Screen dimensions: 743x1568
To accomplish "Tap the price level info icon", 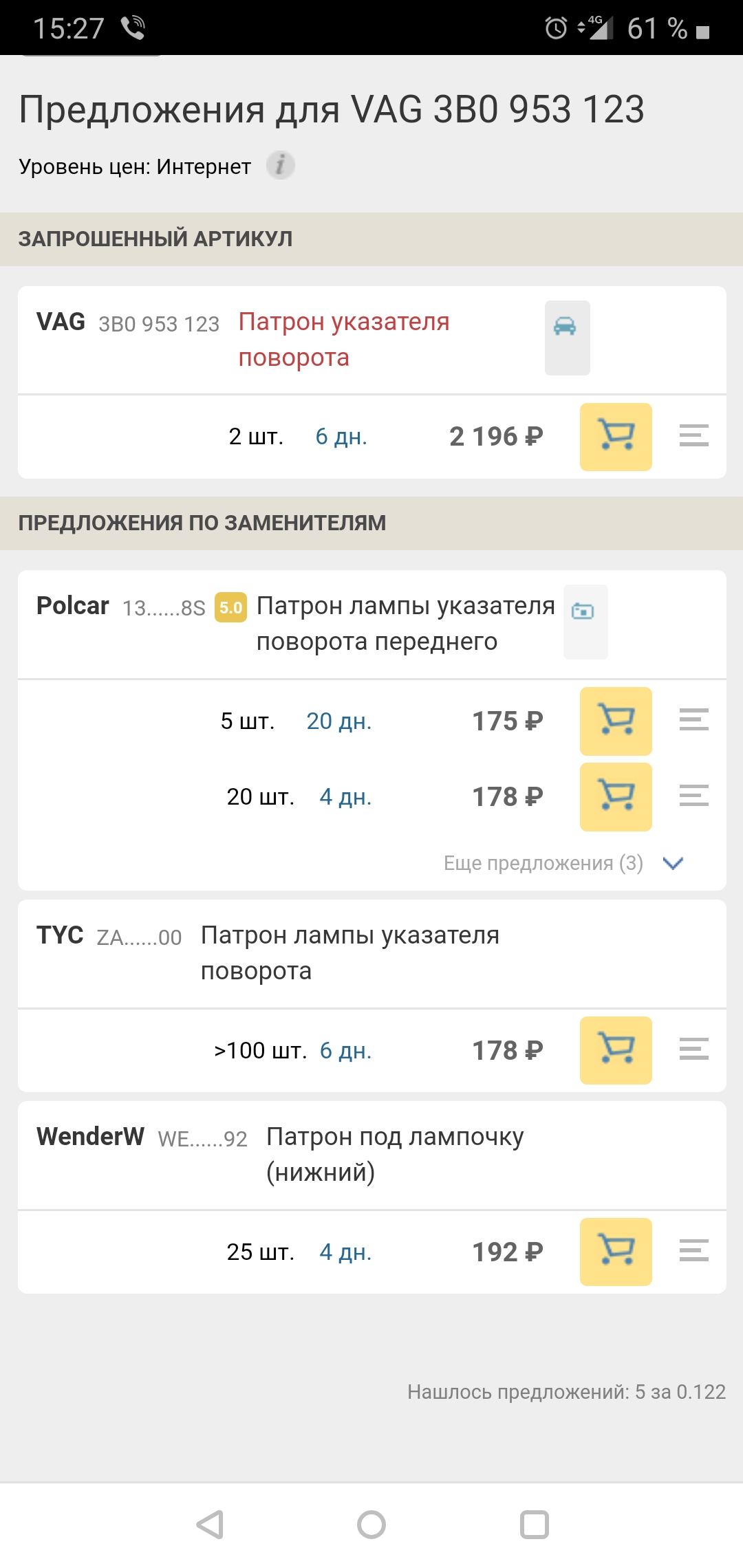I will click(x=281, y=166).
